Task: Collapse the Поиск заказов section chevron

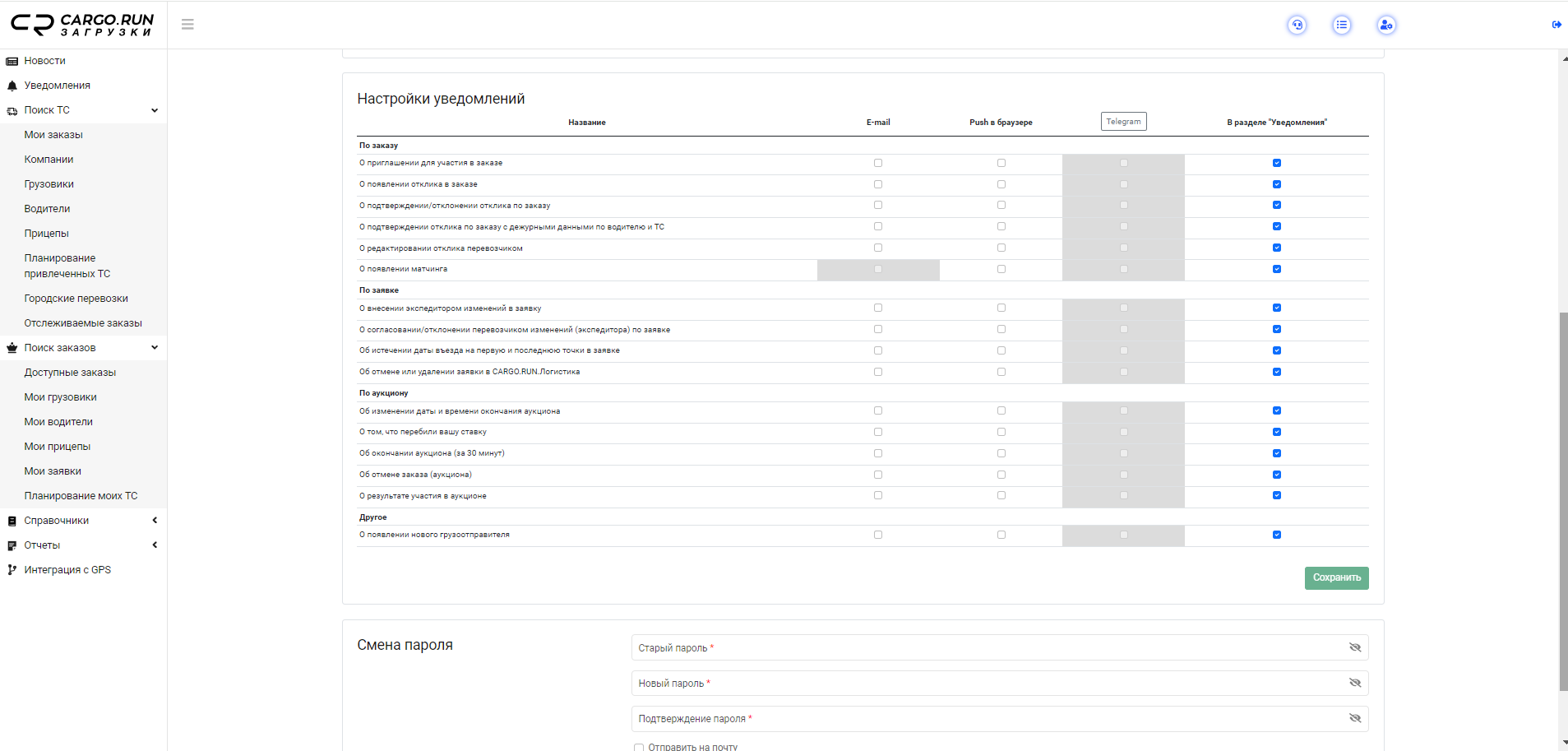Action: click(155, 348)
